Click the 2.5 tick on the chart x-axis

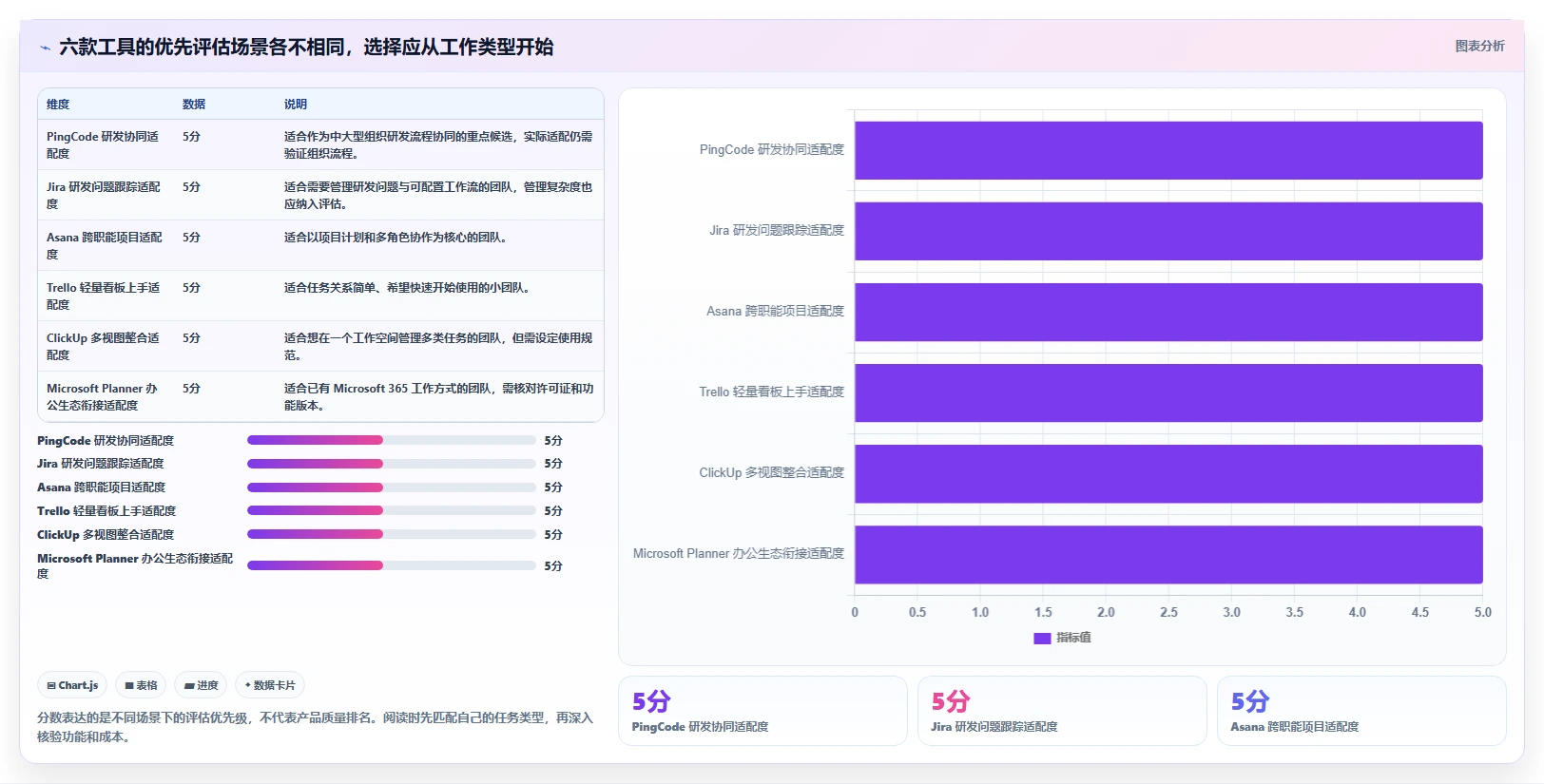[x=1168, y=613]
